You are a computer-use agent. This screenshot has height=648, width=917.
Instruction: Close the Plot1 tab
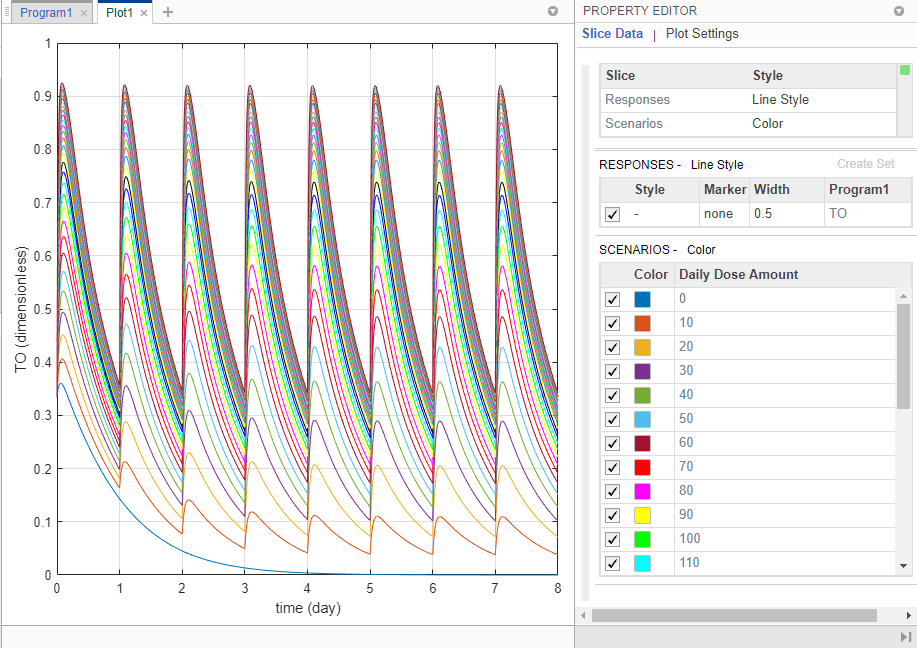pyautogui.click(x=144, y=13)
